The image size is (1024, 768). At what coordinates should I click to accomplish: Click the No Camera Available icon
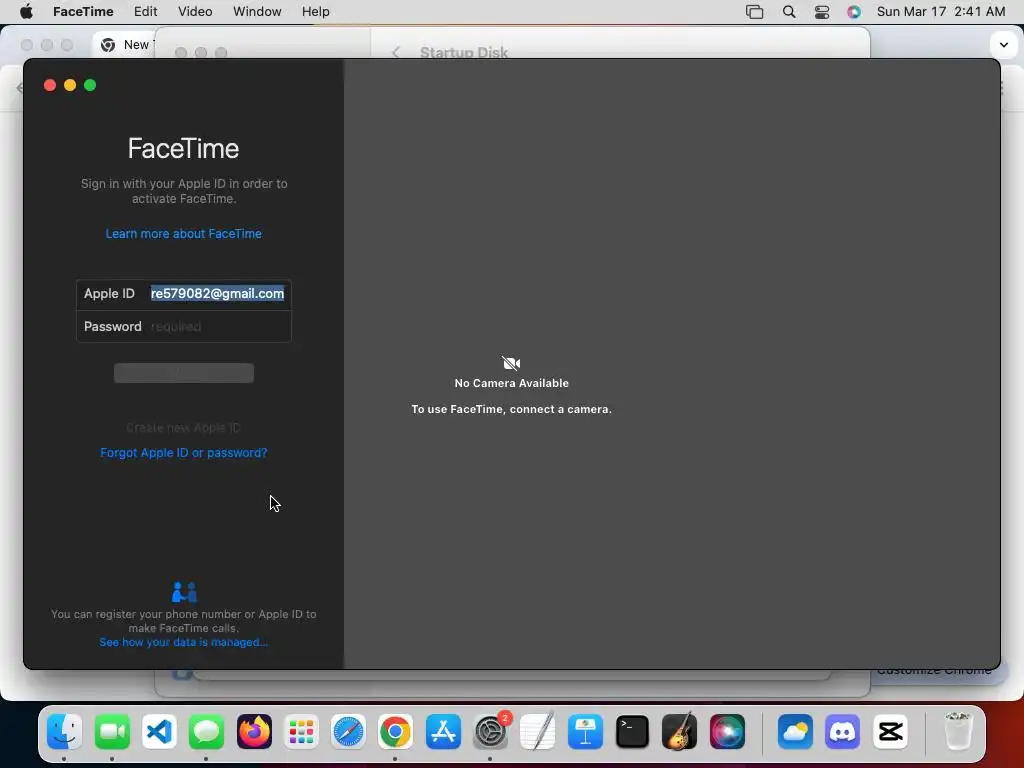pos(511,363)
